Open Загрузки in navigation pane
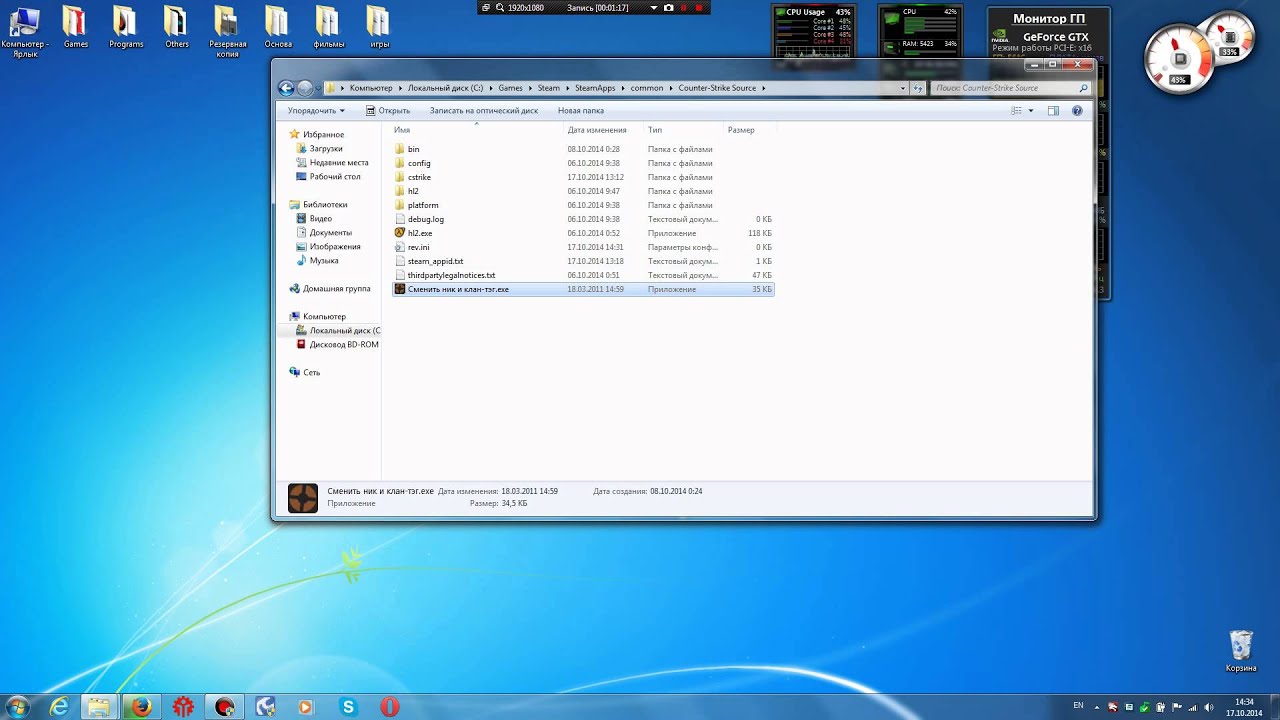Image resolution: width=1280 pixels, height=720 pixels. [326, 148]
